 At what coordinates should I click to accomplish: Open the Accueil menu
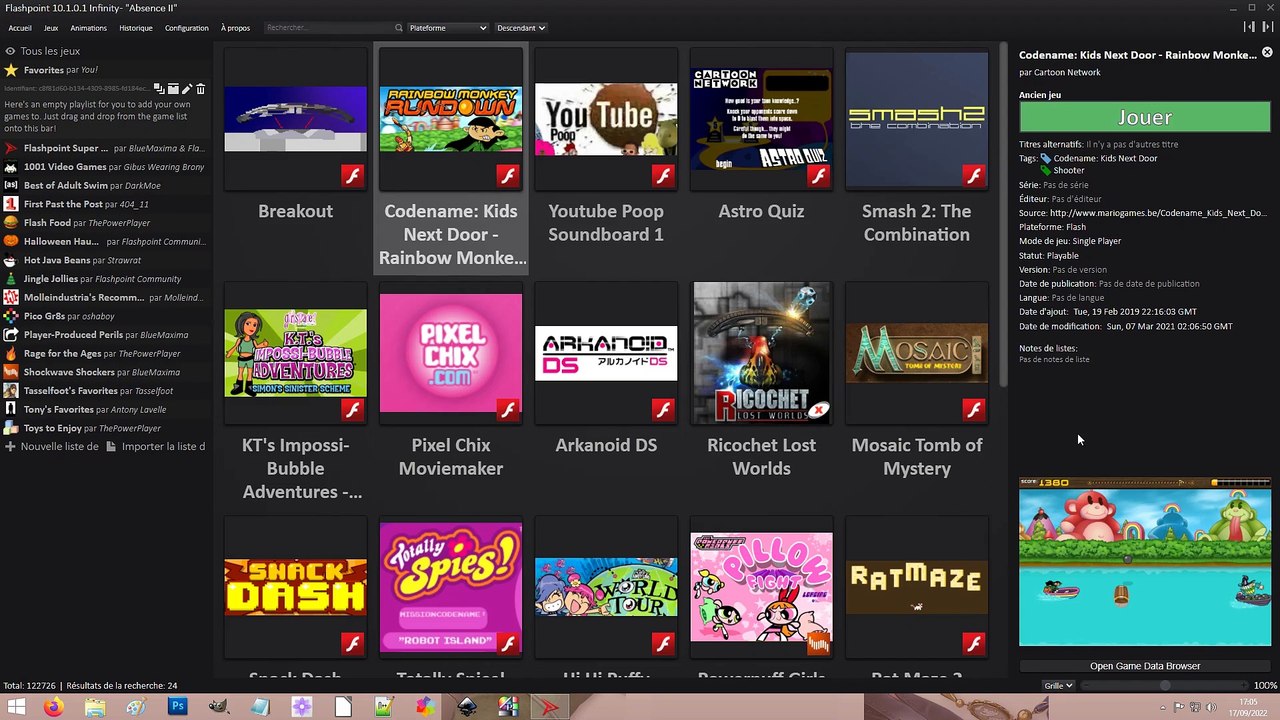point(20,28)
